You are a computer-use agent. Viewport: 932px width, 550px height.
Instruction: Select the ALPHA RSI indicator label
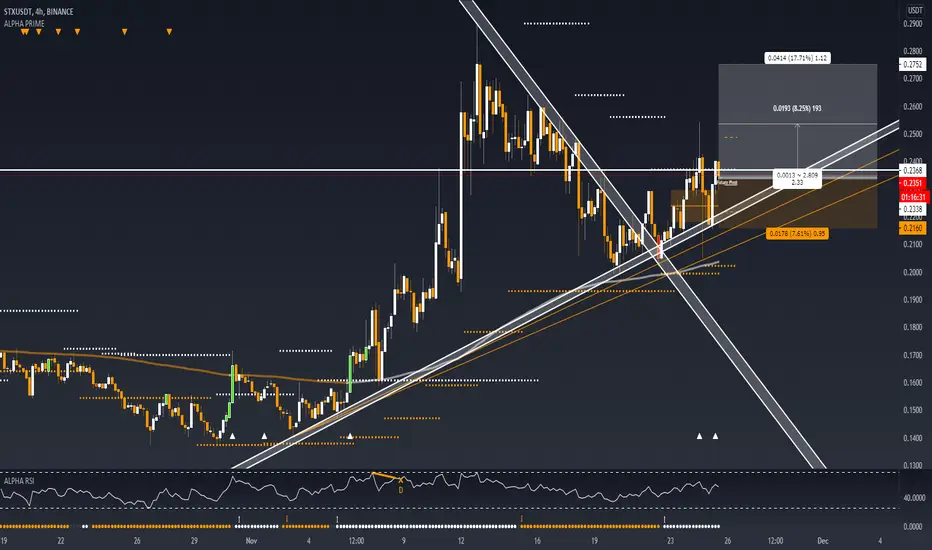pyautogui.click(x=18, y=480)
